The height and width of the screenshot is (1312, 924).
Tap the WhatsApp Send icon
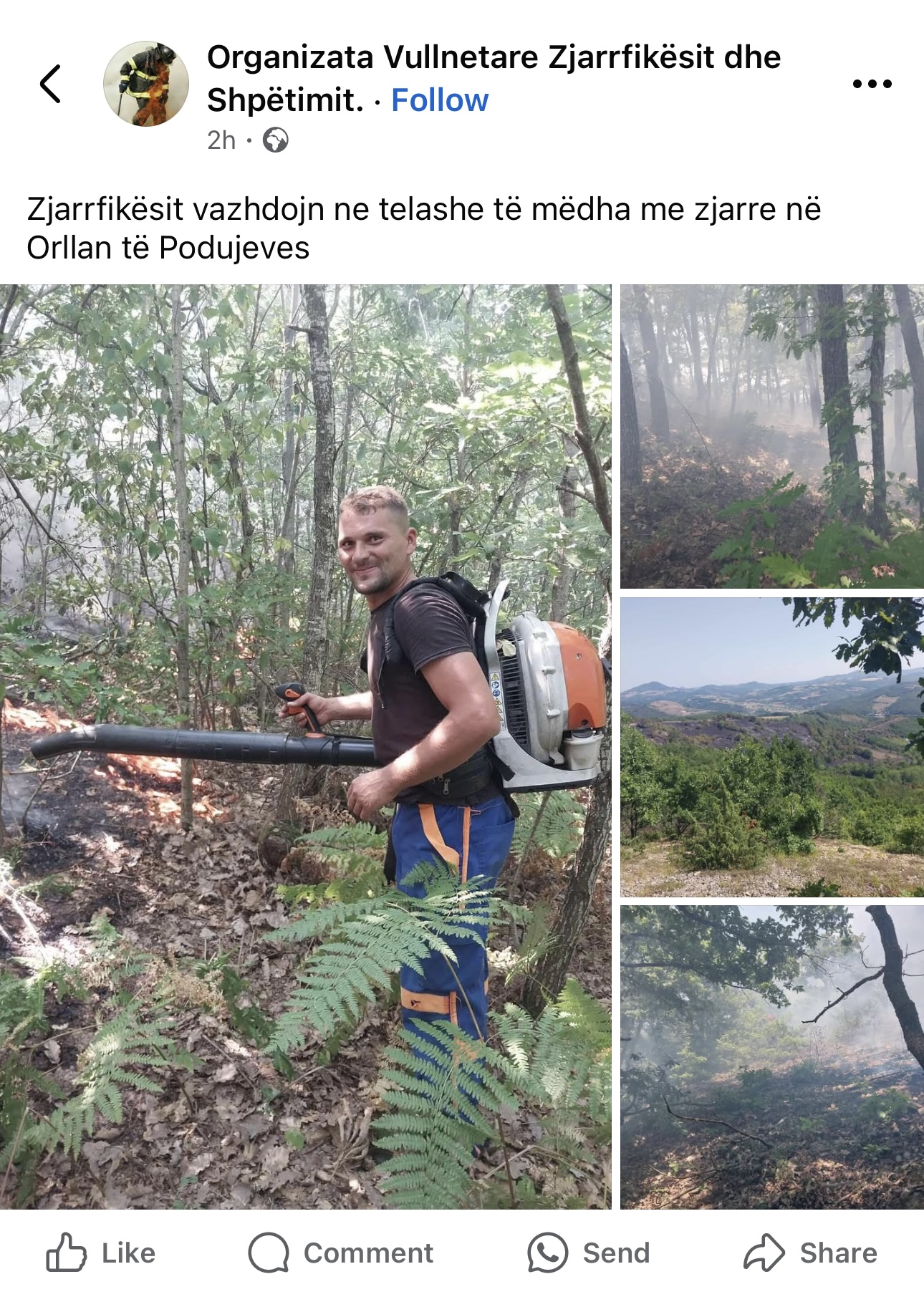click(x=548, y=1253)
